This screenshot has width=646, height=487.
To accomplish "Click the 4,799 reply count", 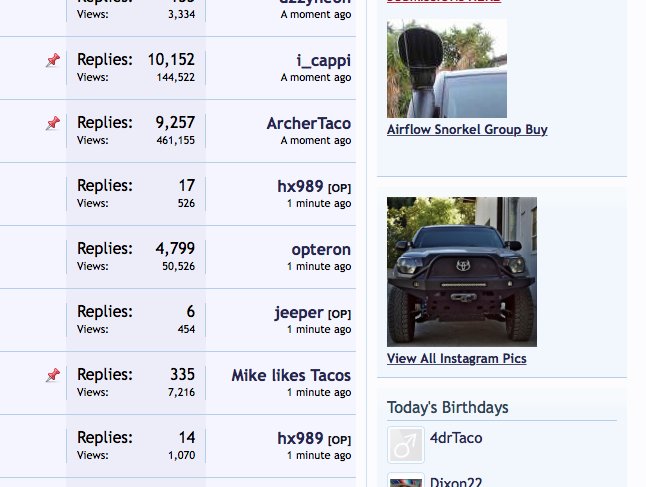I will click(175, 248).
